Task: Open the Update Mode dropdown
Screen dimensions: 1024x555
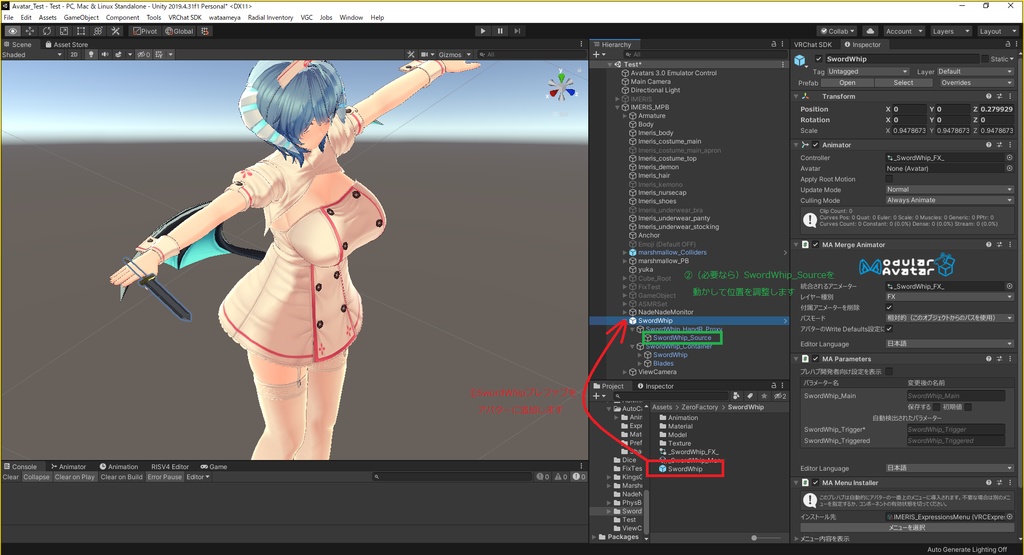Action: (949, 189)
